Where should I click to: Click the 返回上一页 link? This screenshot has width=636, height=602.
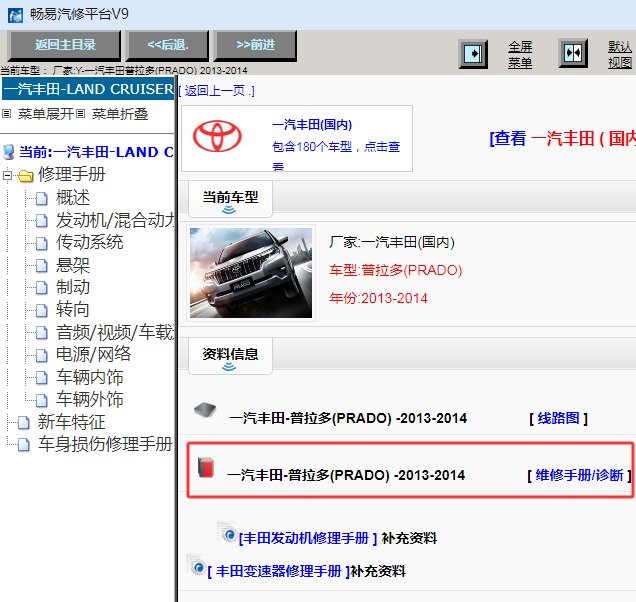(217, 91)
